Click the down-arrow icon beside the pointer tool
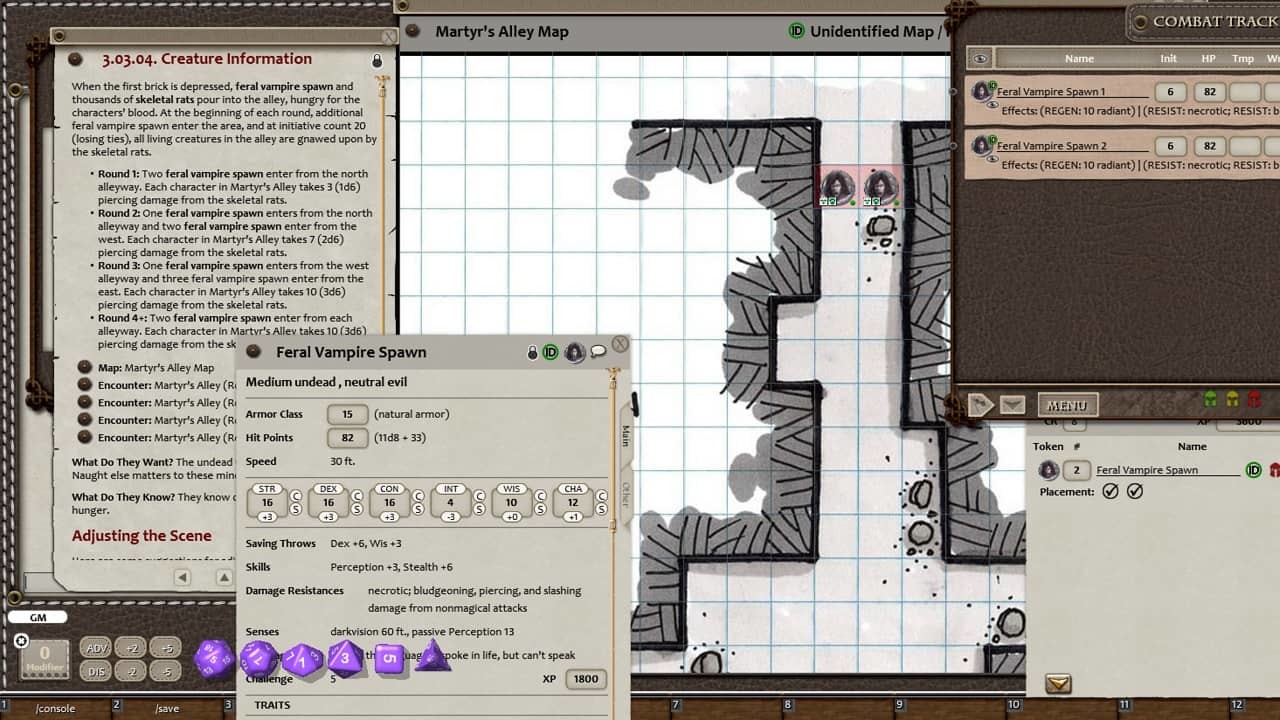The height and width of the screenshot is (720, 1280). click(x=1011, y=404)
